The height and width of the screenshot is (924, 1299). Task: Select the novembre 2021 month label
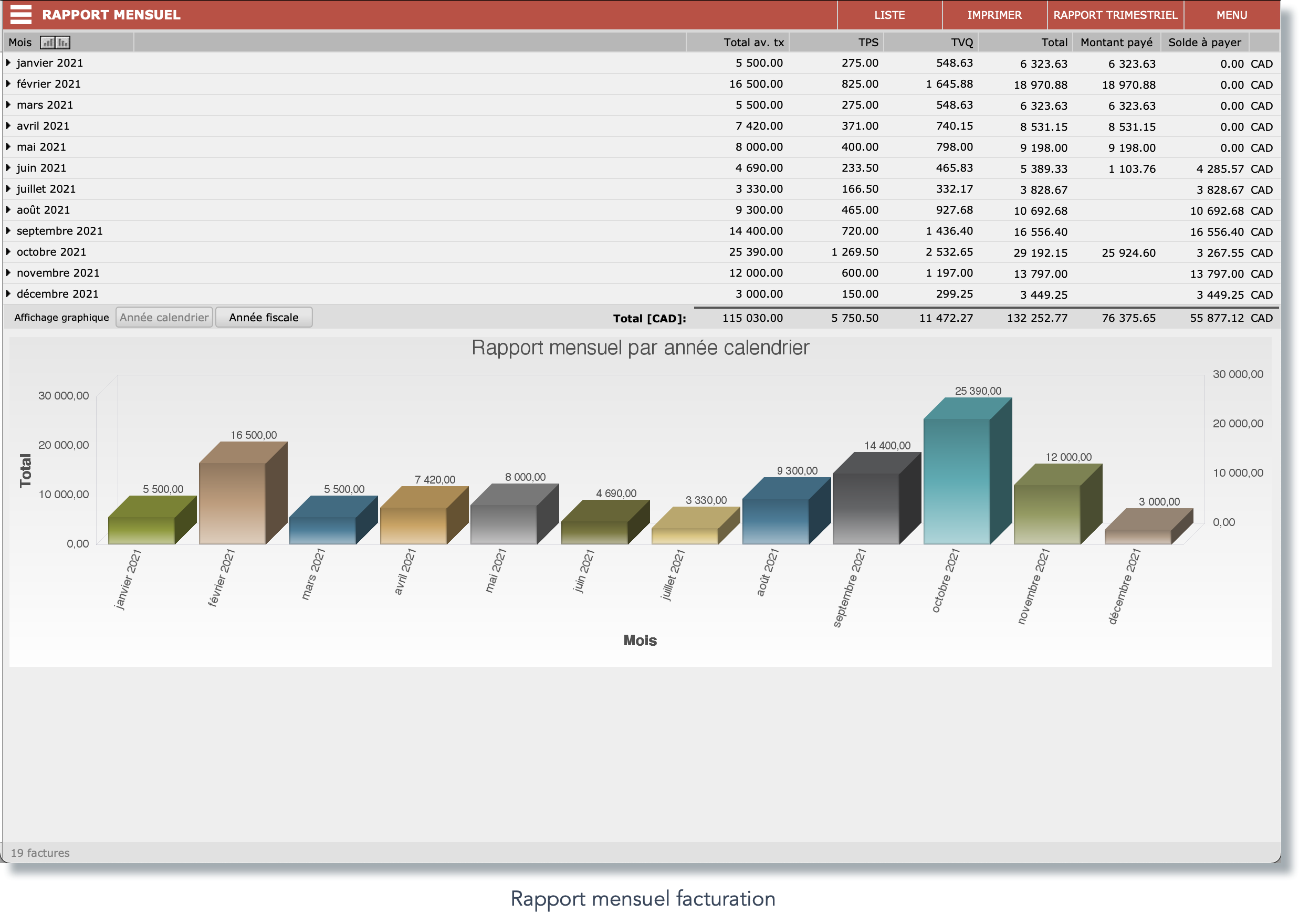click(x=58, y=273)
